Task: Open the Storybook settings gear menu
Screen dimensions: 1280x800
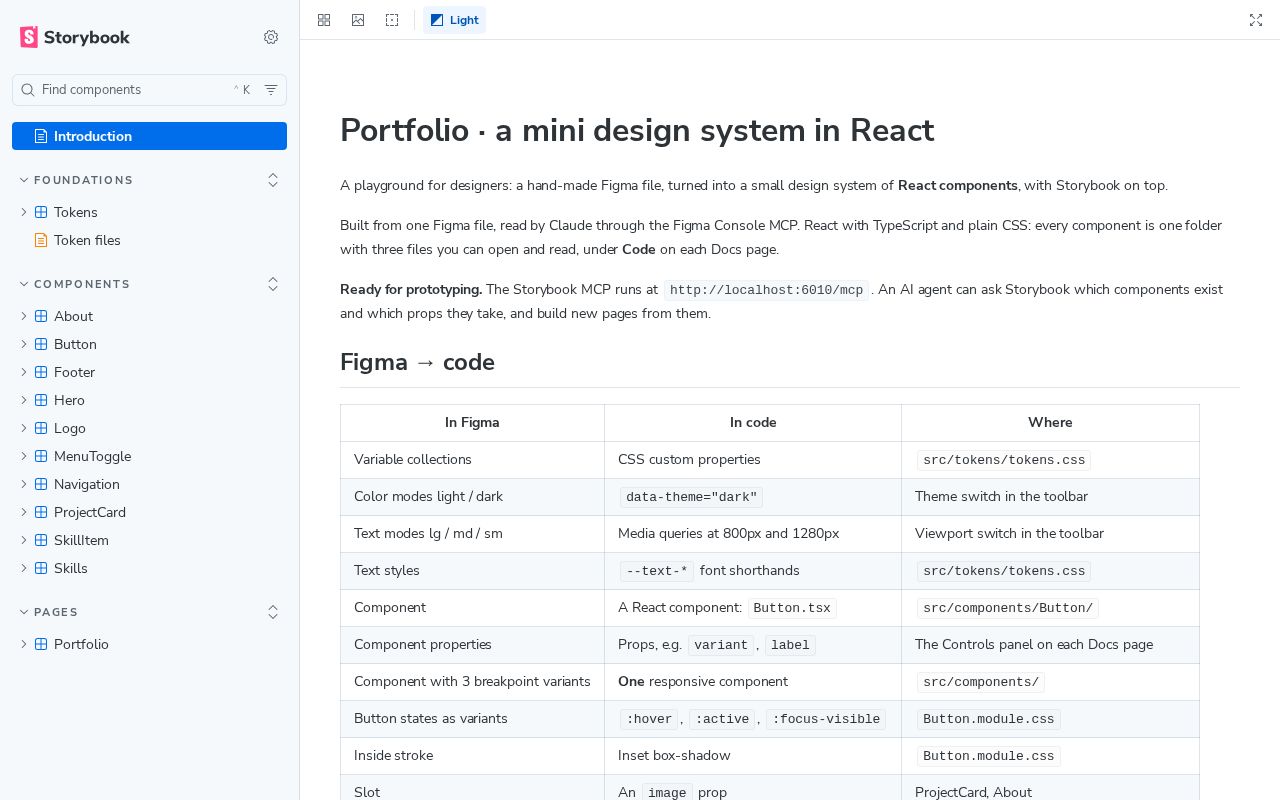Action: click(271, 37)
